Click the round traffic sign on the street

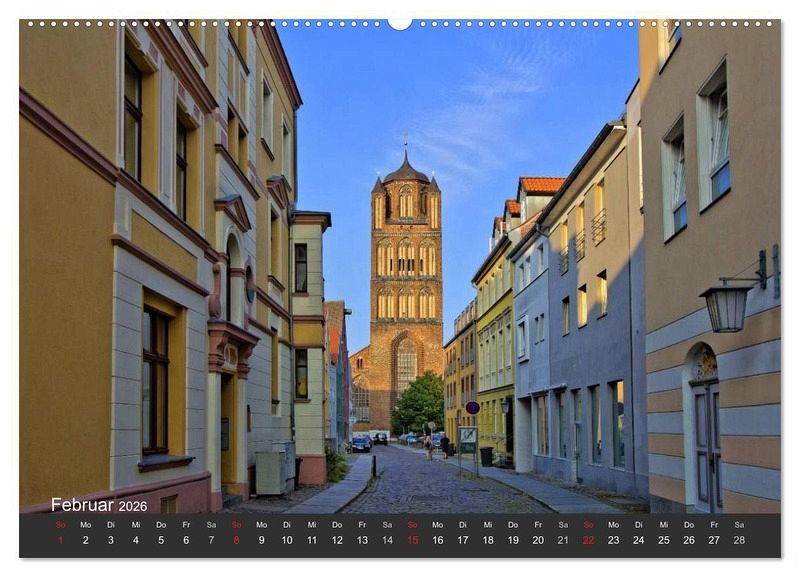pyautogui.click(x=472, y=408)
